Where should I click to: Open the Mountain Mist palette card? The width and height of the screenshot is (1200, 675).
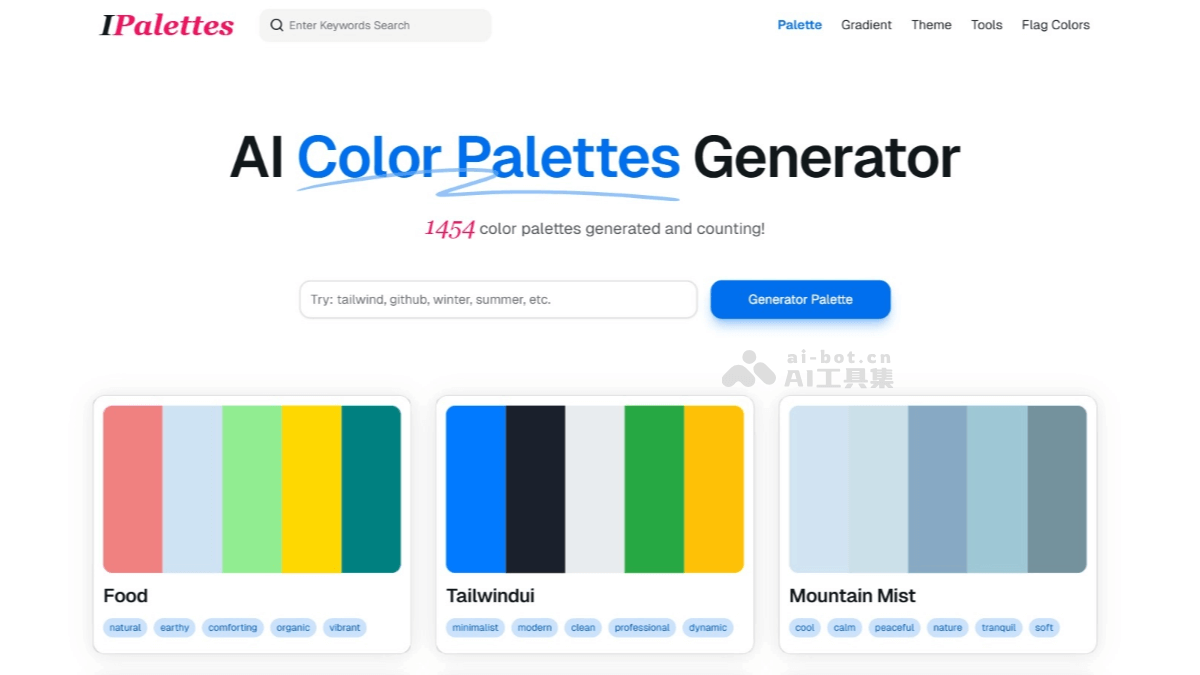tap(852, 595)
